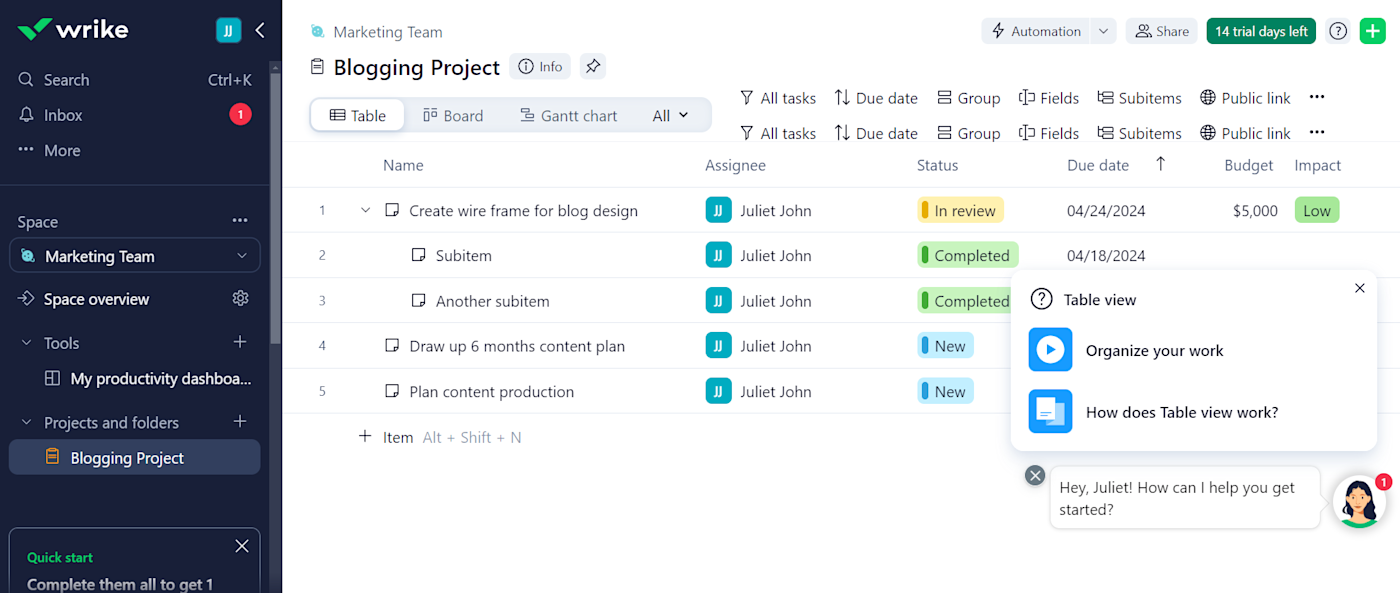Viewport: 1400px width, 593px height.
Task: Click due date 04/24/2024
Action: click(x=1106, y=211)
